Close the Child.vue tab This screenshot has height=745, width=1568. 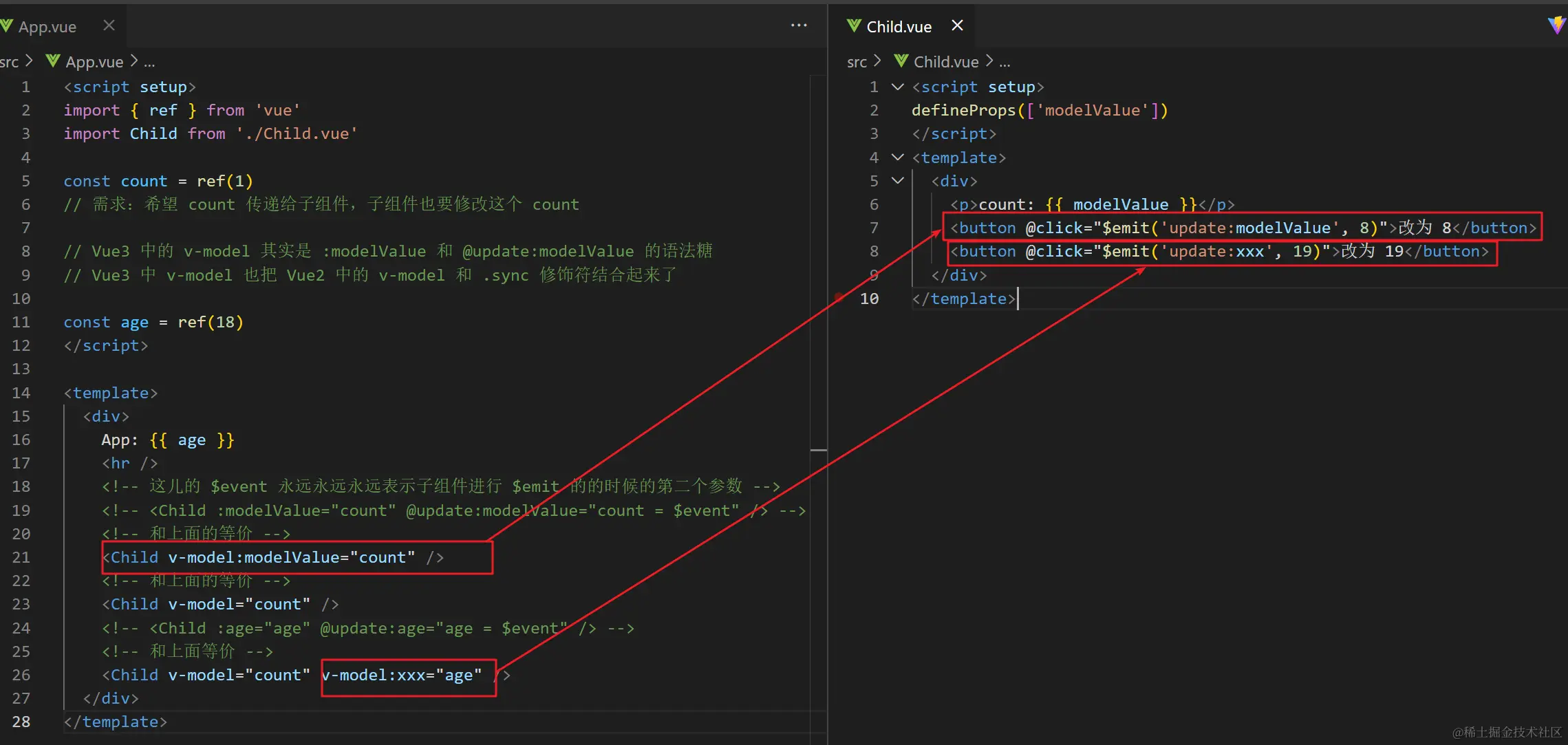[x=957, y=25]
